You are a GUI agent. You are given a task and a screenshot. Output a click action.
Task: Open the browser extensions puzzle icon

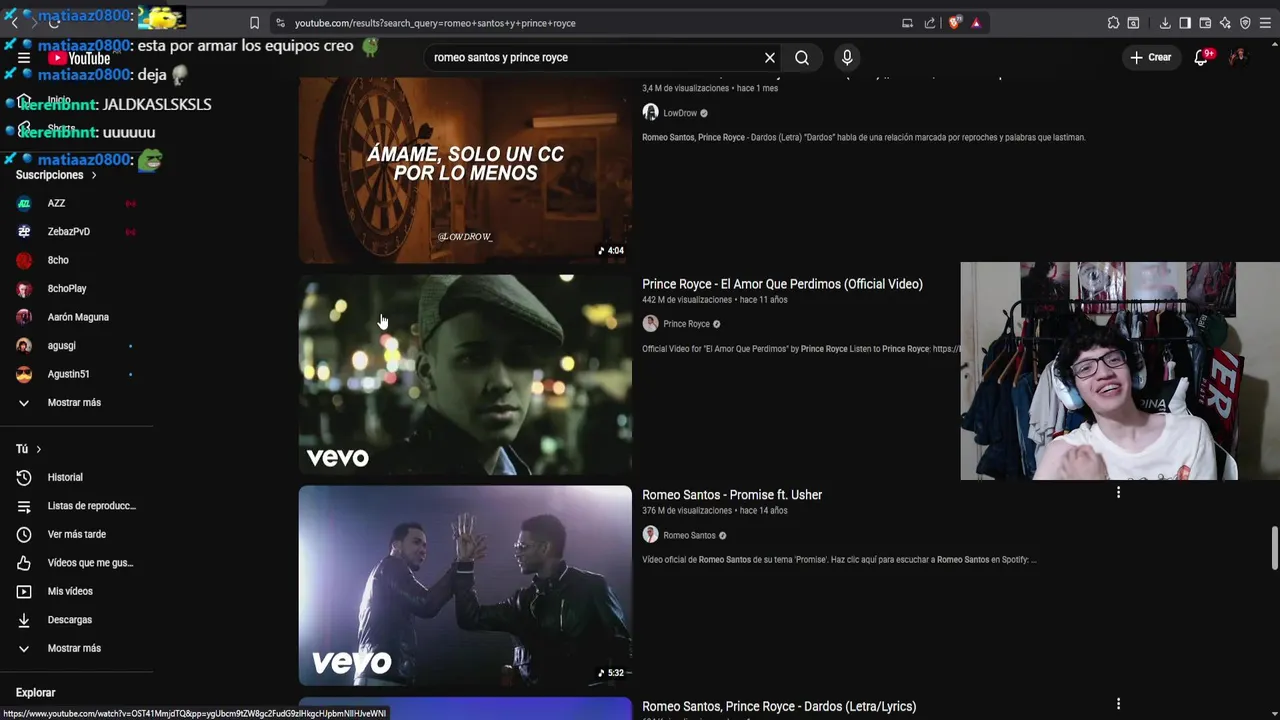[x=1113, y=23]
